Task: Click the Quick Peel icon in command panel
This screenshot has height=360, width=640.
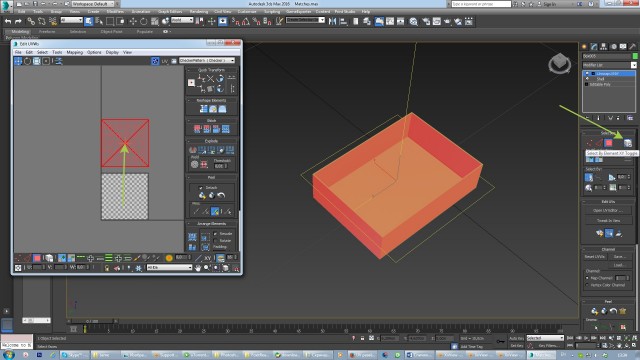Action: coord(595,311)
